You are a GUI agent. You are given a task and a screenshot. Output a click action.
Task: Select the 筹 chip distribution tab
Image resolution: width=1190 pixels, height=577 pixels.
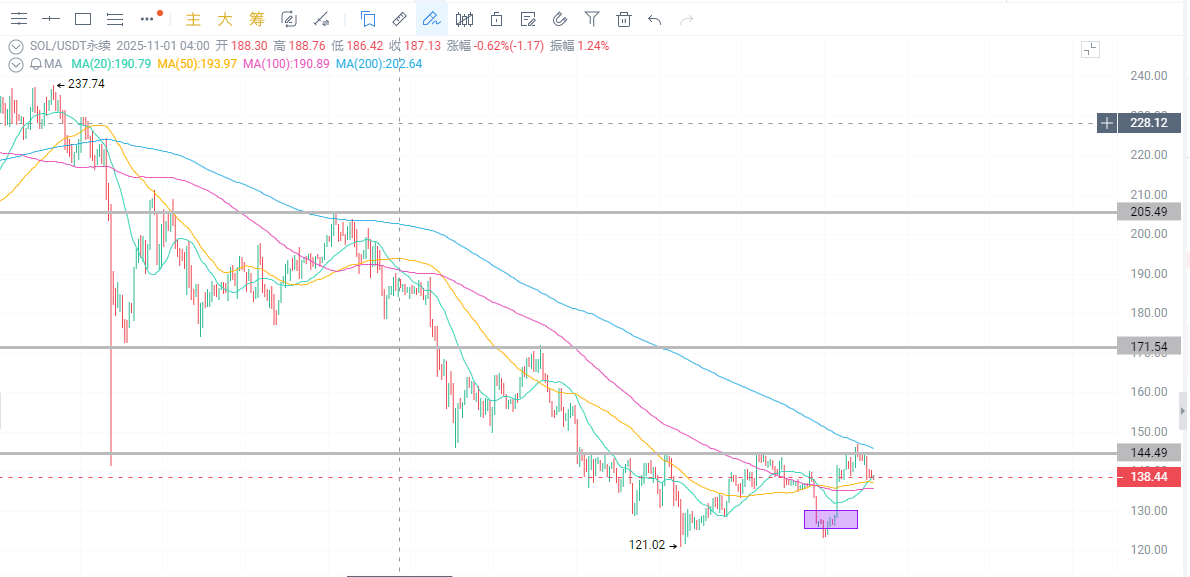(x=257, y=19)
